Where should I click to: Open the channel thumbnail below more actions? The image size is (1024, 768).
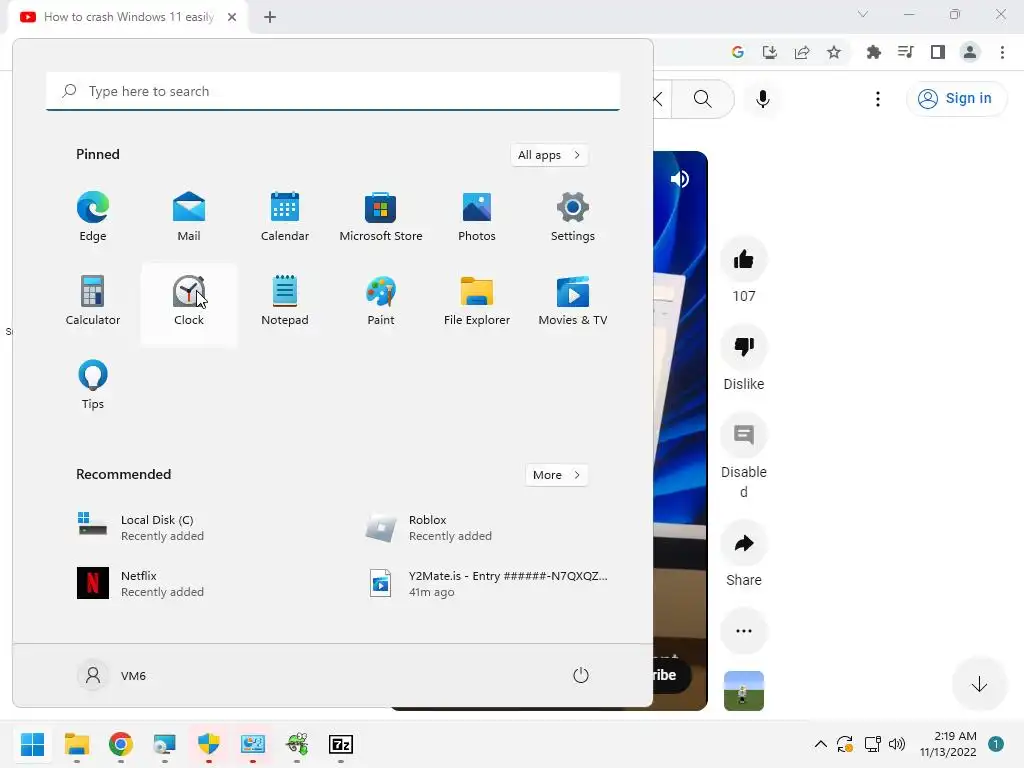[744, 690]
